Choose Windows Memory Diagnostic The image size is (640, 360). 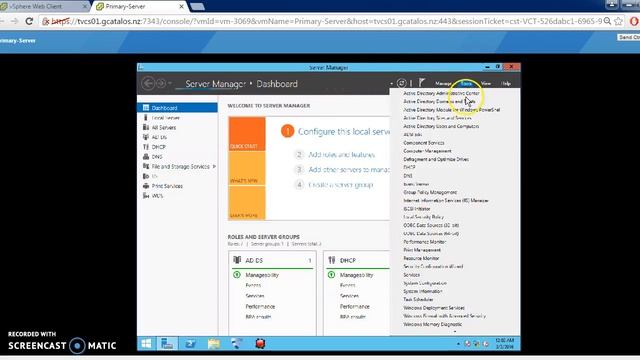pos(433,324)
